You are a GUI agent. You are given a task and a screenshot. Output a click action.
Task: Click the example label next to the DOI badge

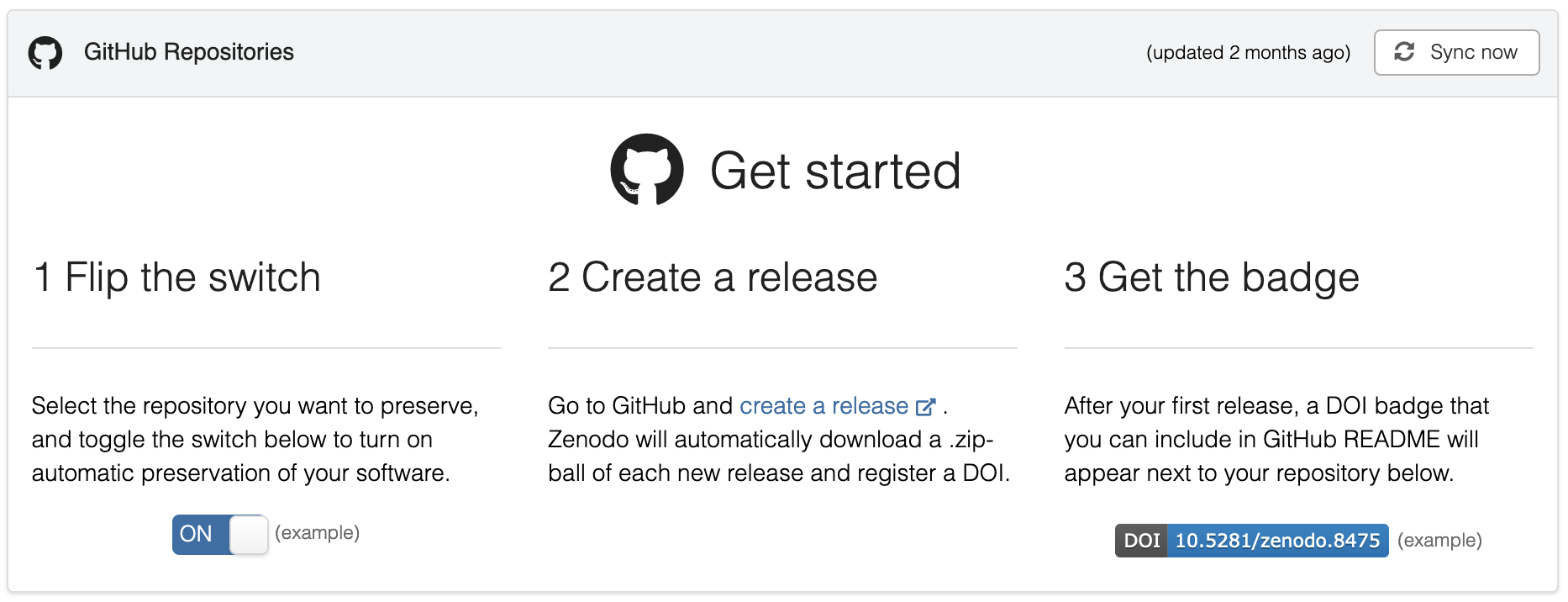pos(1439,541)
